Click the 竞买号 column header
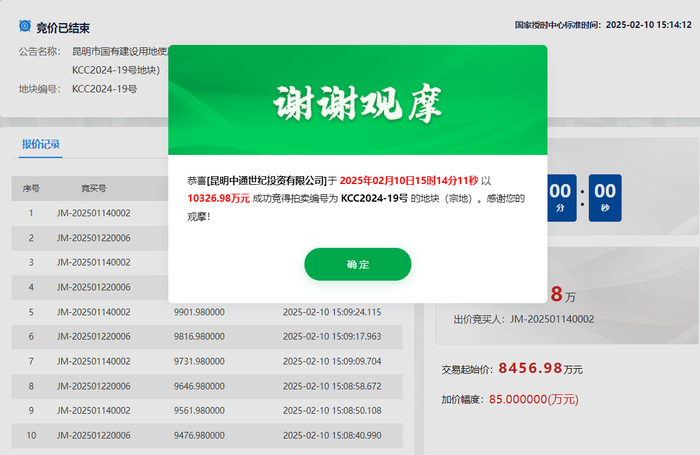This screenshot has width=700, height=455. pyautogui.click(x=94, y=188)
